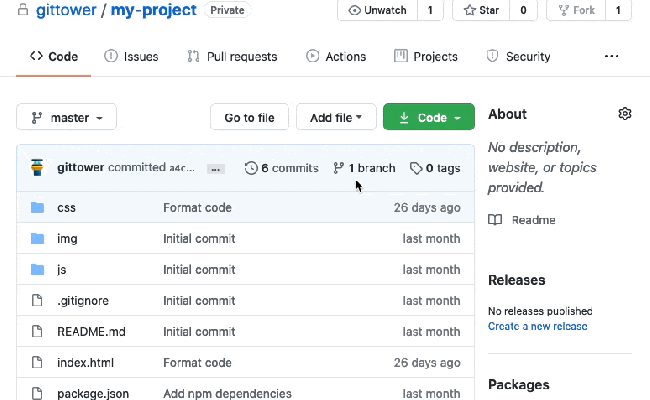
Task: Click Create a new release
Action: click(x=537, y=326)
